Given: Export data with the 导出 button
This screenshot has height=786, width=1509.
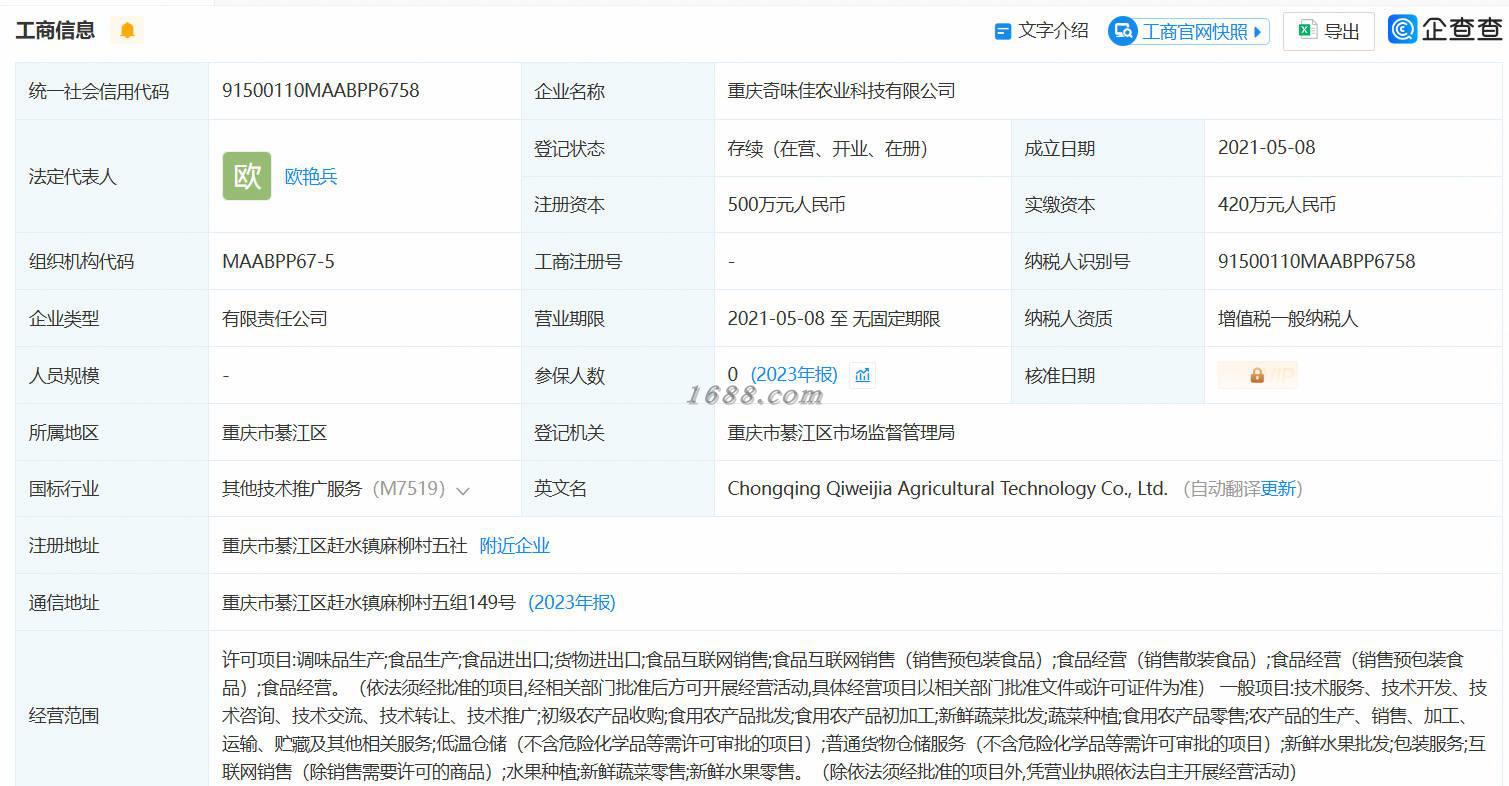Looking at the screenshot, I should 1328,31.
